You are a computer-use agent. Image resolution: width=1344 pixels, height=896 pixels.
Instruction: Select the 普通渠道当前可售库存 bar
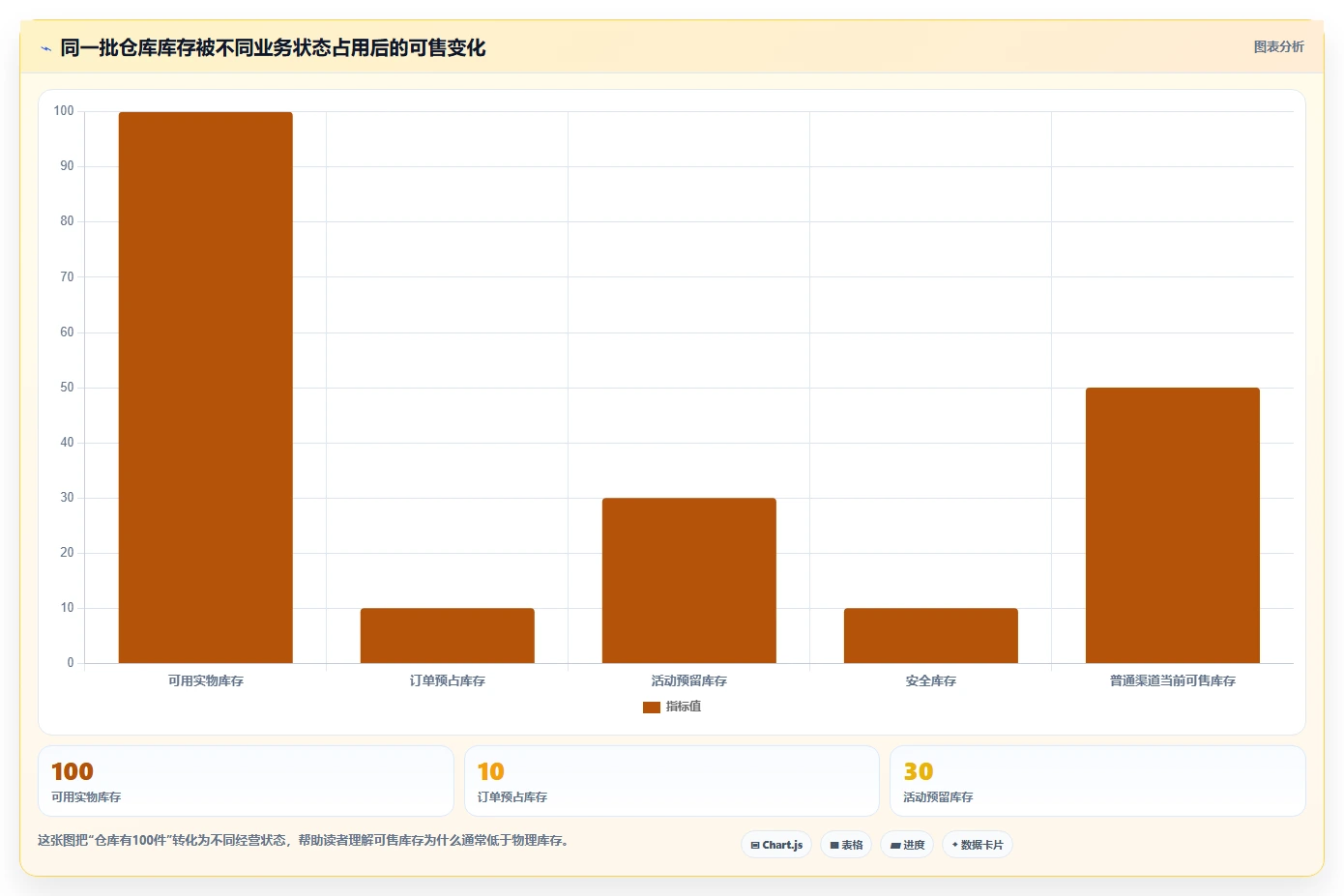[x=1172, y=526]
